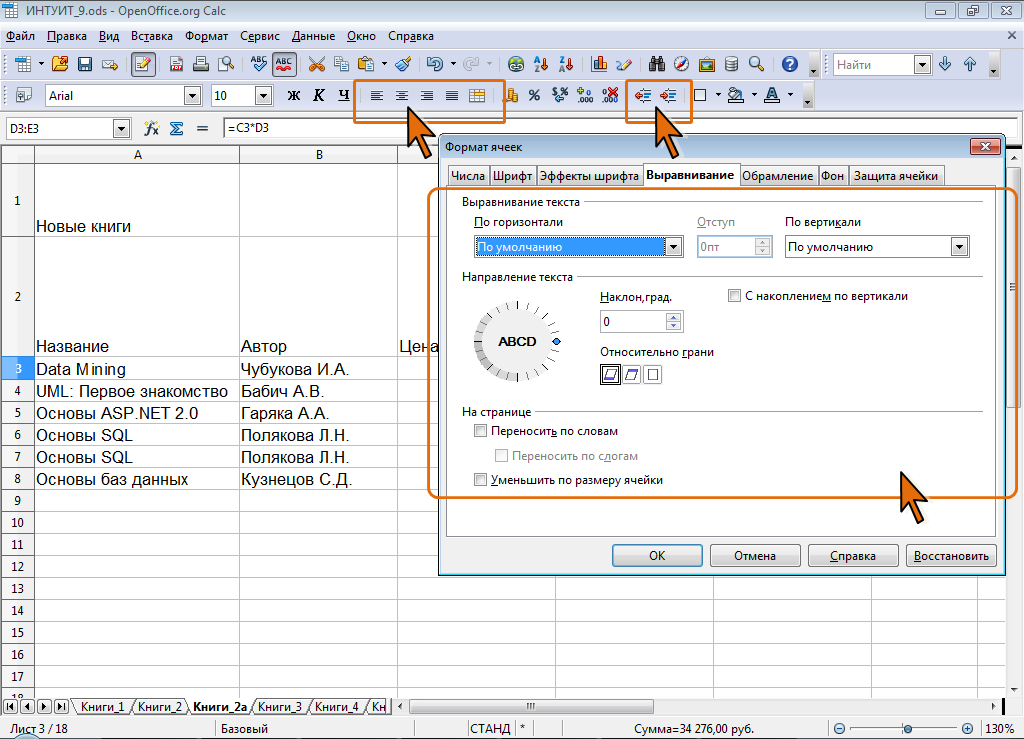Toggle edit file mode icon
The width and height of the screenshot is (1024, 739).
pyautogui.click(x=143, y=64)
